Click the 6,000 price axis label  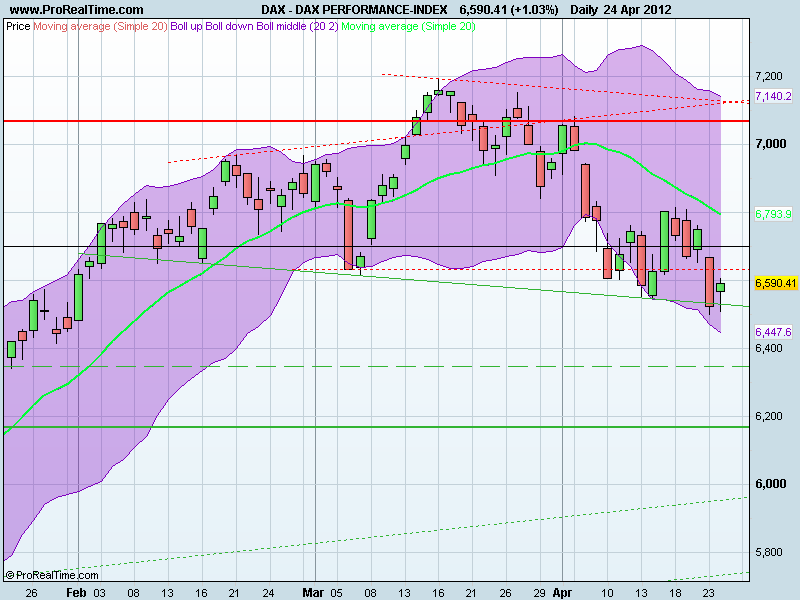pos(770,484)
